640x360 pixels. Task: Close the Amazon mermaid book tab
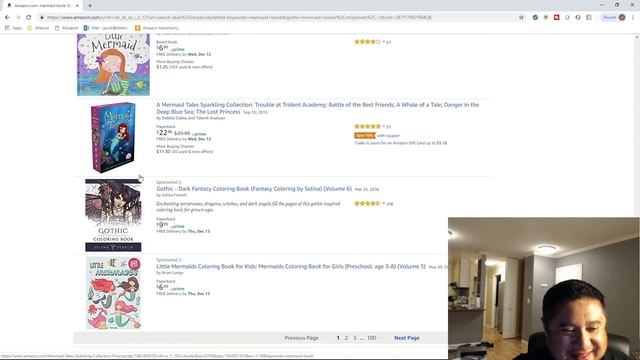[77, 6]
